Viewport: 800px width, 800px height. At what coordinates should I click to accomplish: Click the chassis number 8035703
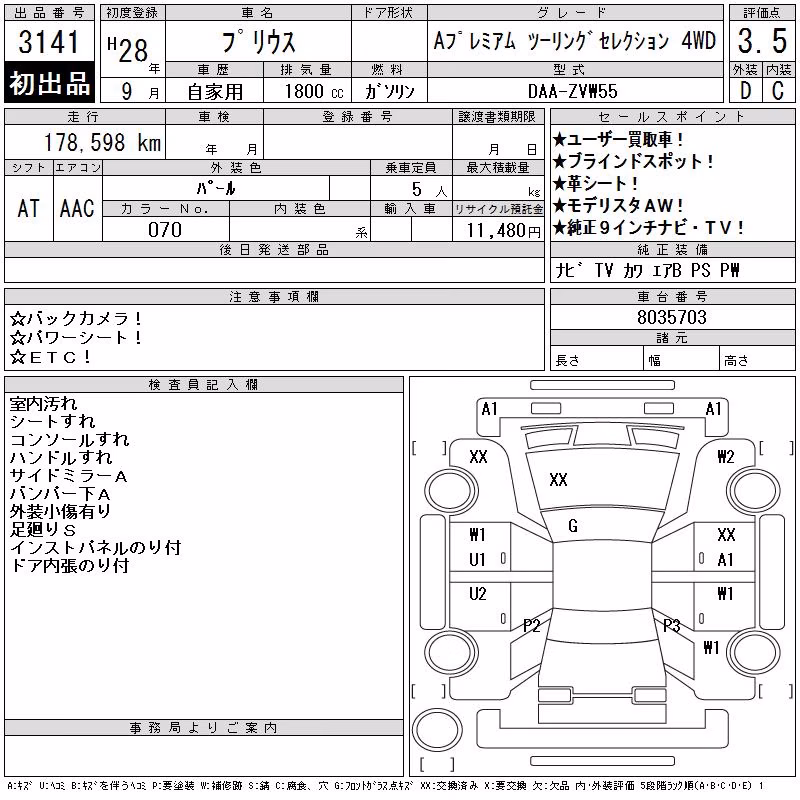tap(671, 317)
